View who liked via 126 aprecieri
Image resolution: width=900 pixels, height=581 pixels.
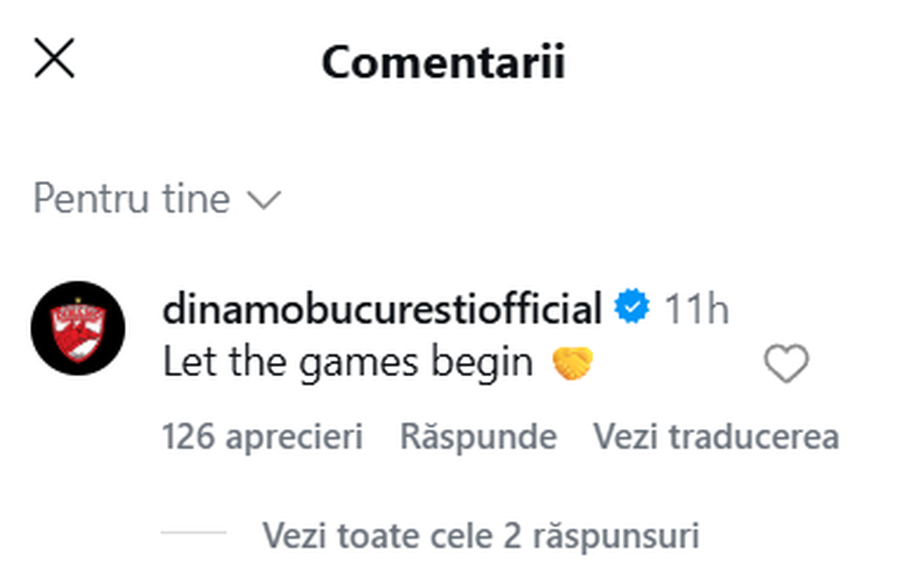point(264,437)
